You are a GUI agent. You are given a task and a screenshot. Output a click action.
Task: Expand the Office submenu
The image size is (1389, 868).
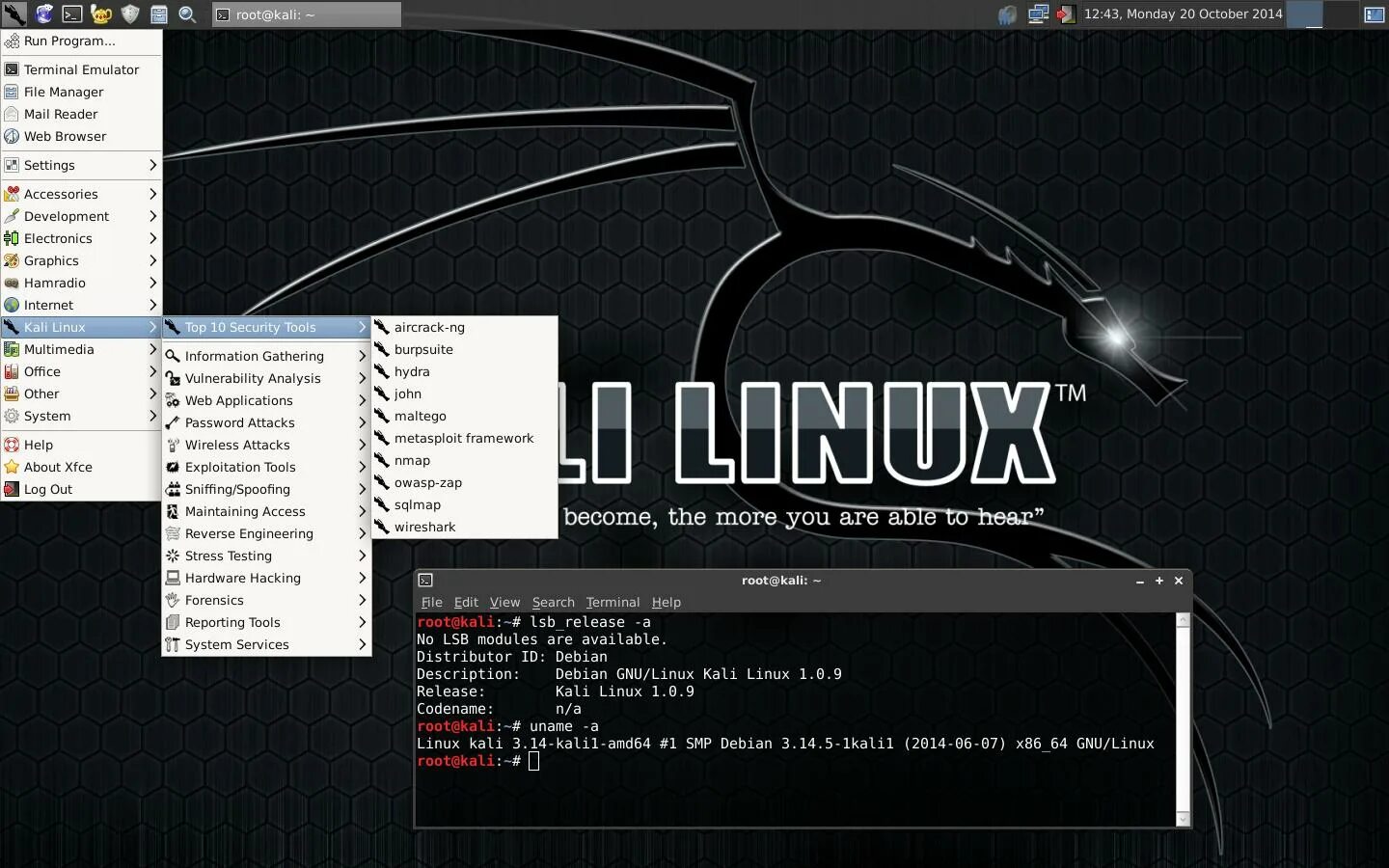[x=81, y=371]
